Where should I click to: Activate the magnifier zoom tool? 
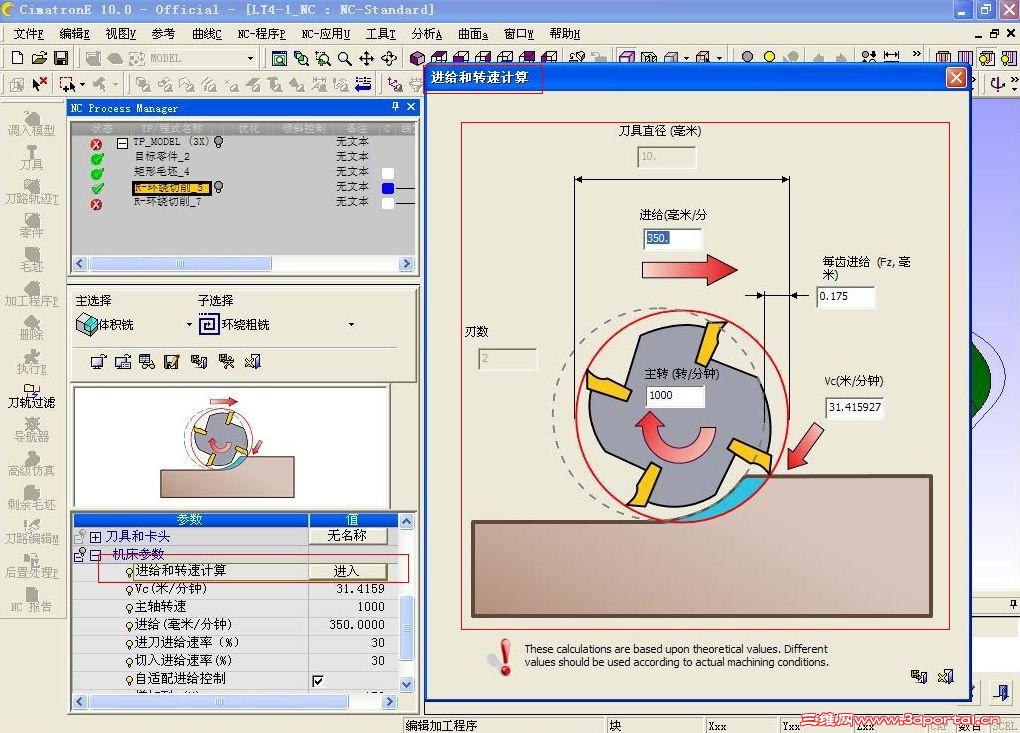[x=345, y=59]
